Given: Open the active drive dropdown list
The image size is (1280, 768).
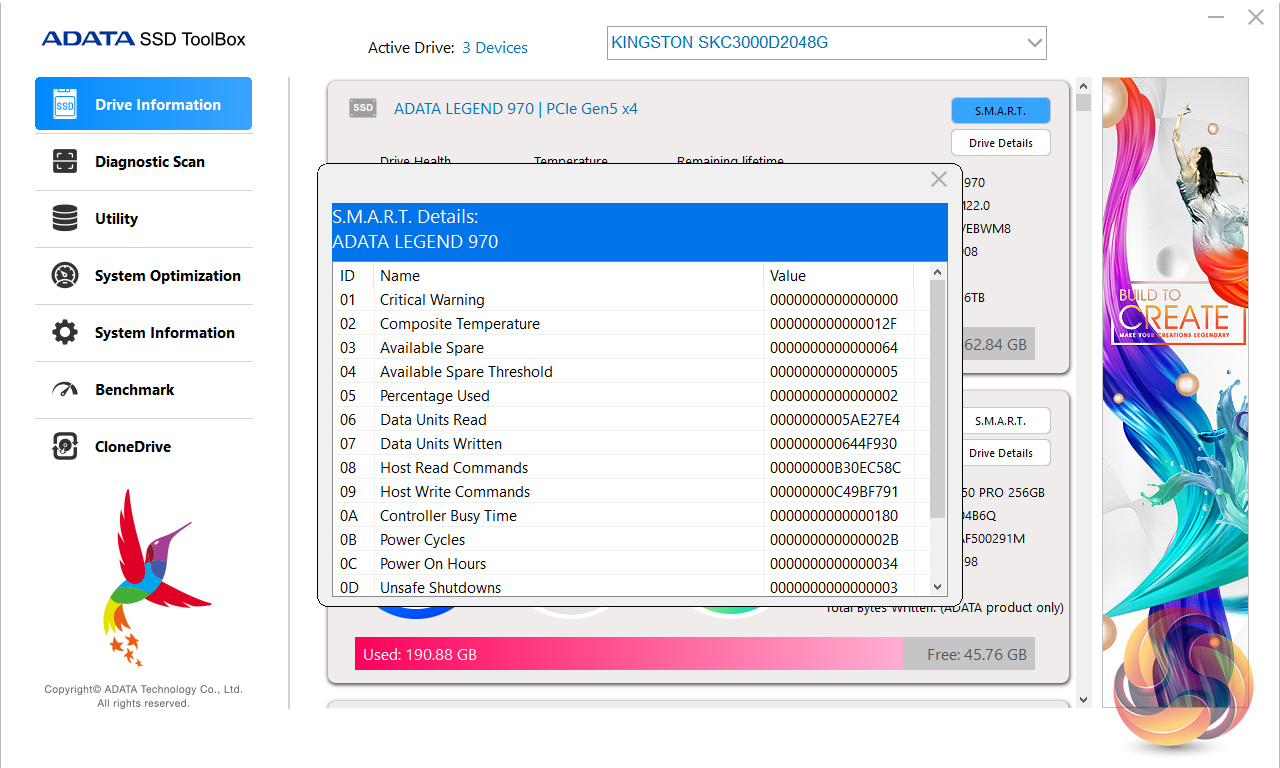Looking at the screenshot, I should click(x=1034, y=43).
